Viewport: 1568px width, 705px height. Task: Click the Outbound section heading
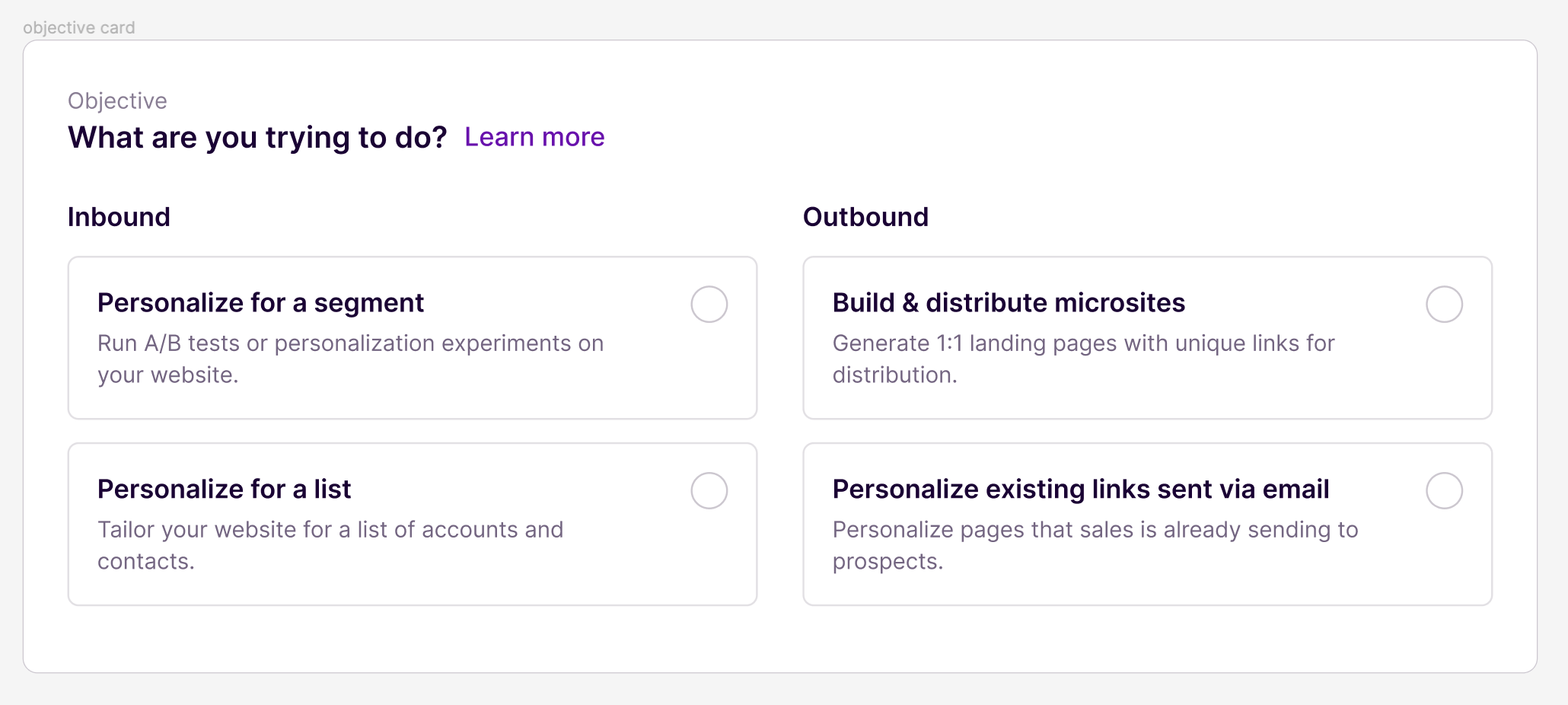click(865, 217)
